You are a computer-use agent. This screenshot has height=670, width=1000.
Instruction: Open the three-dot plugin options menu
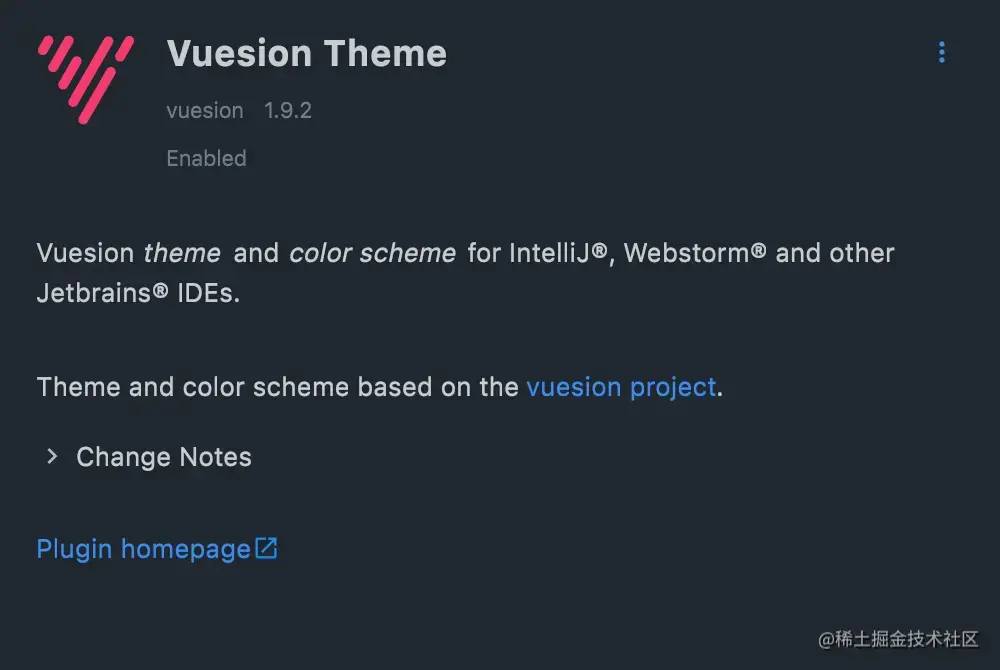[x=941, y=52]
